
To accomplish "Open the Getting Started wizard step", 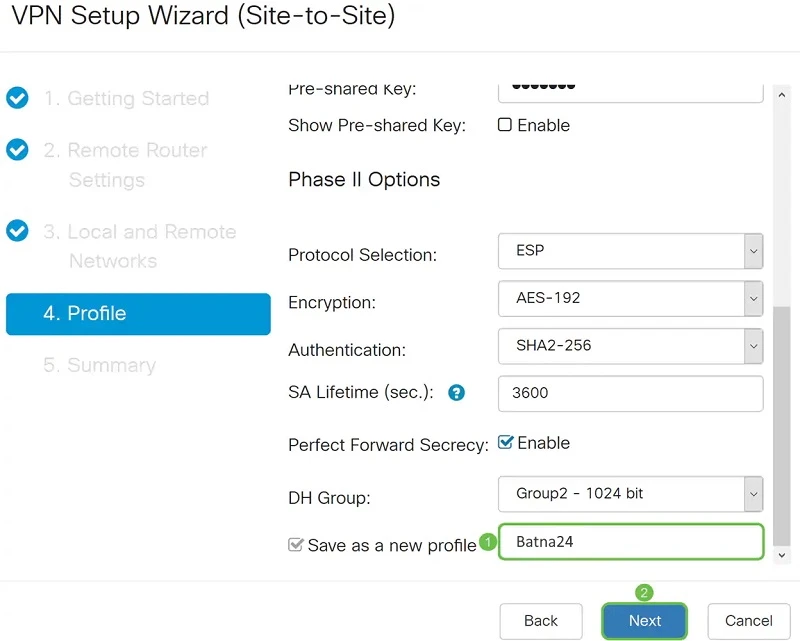I will pos(126,98).
